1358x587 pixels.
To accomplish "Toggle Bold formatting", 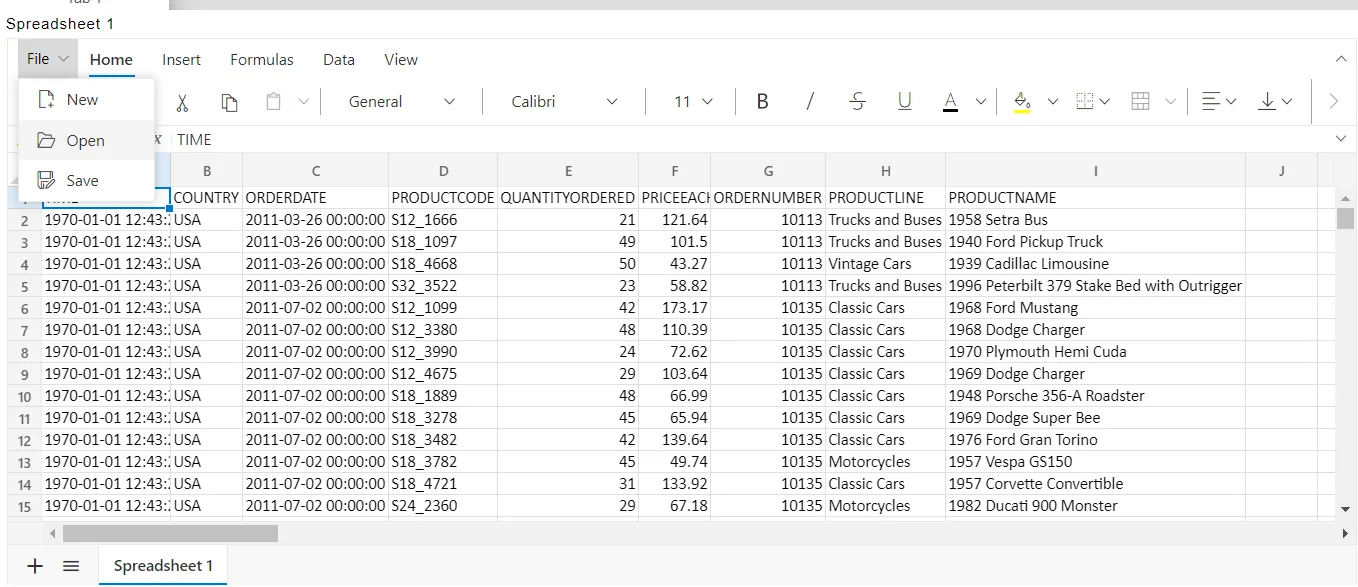I will click(762, 102).
